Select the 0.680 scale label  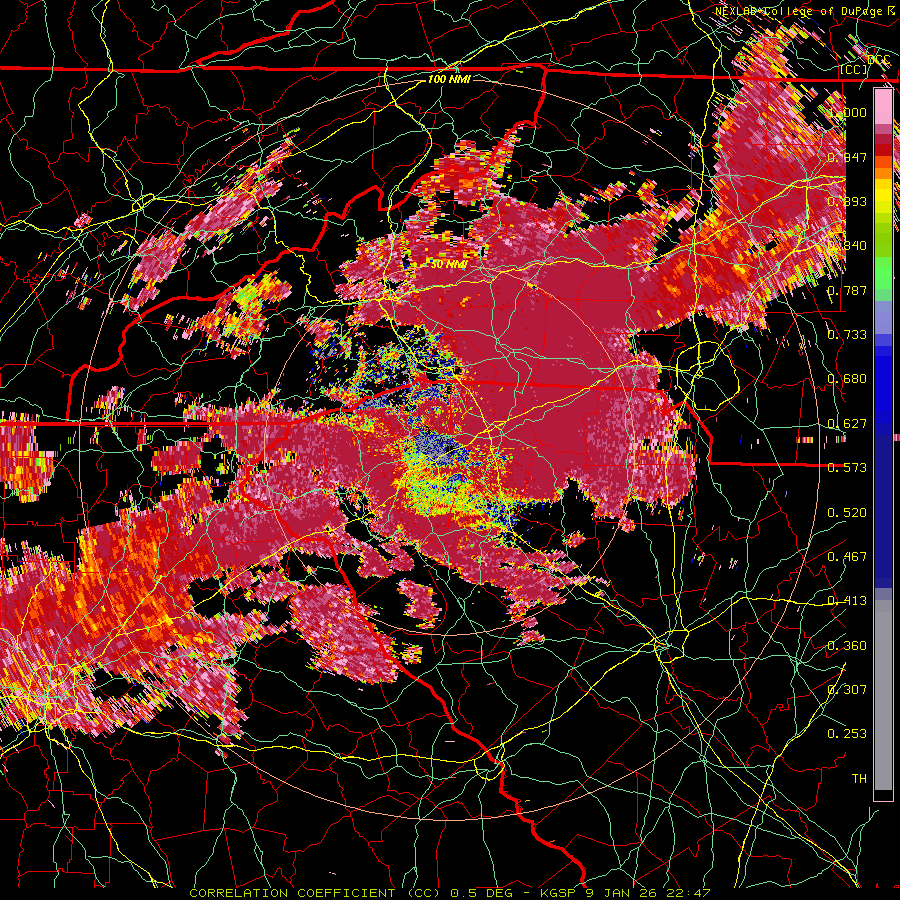point(847,379)
